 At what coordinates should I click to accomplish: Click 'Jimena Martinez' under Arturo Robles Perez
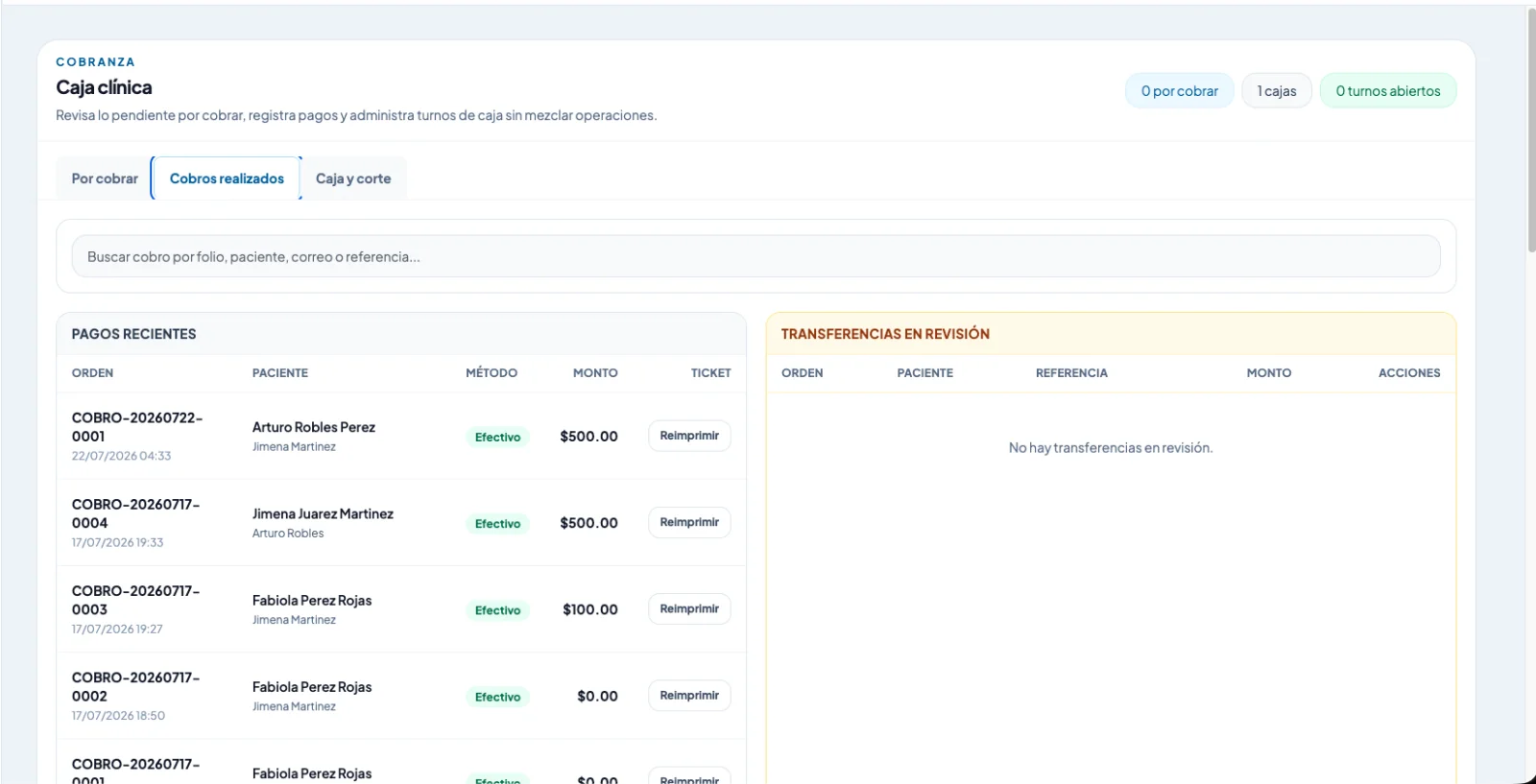click(x=294, y=446)
